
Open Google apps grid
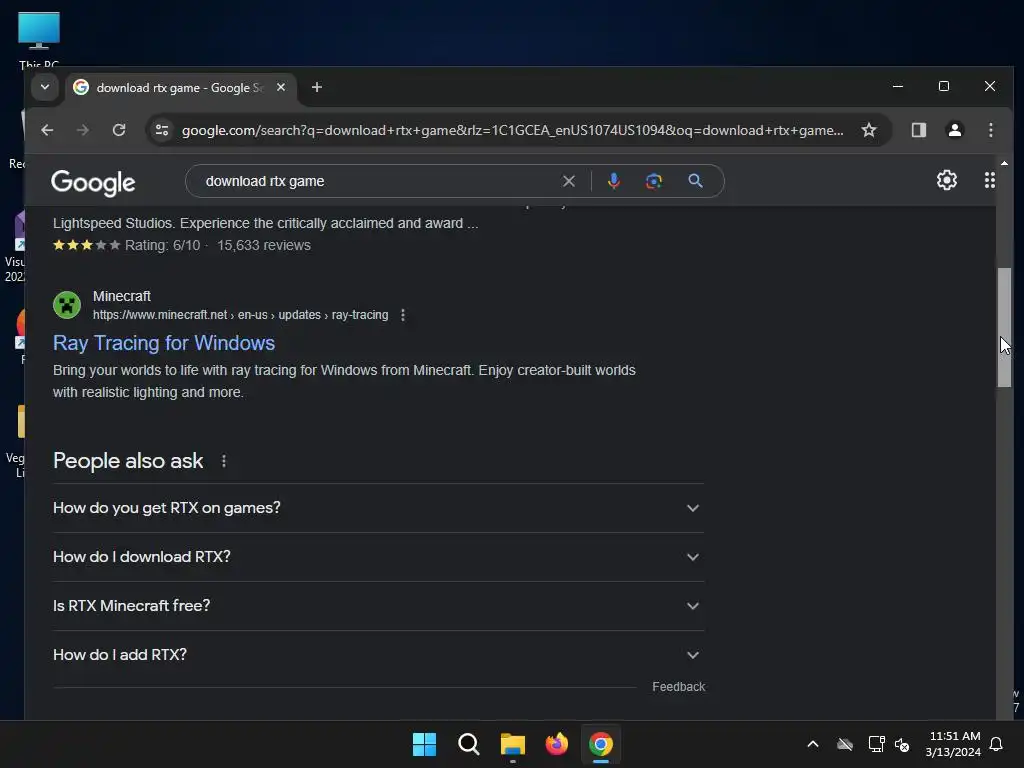pos(989,180)
